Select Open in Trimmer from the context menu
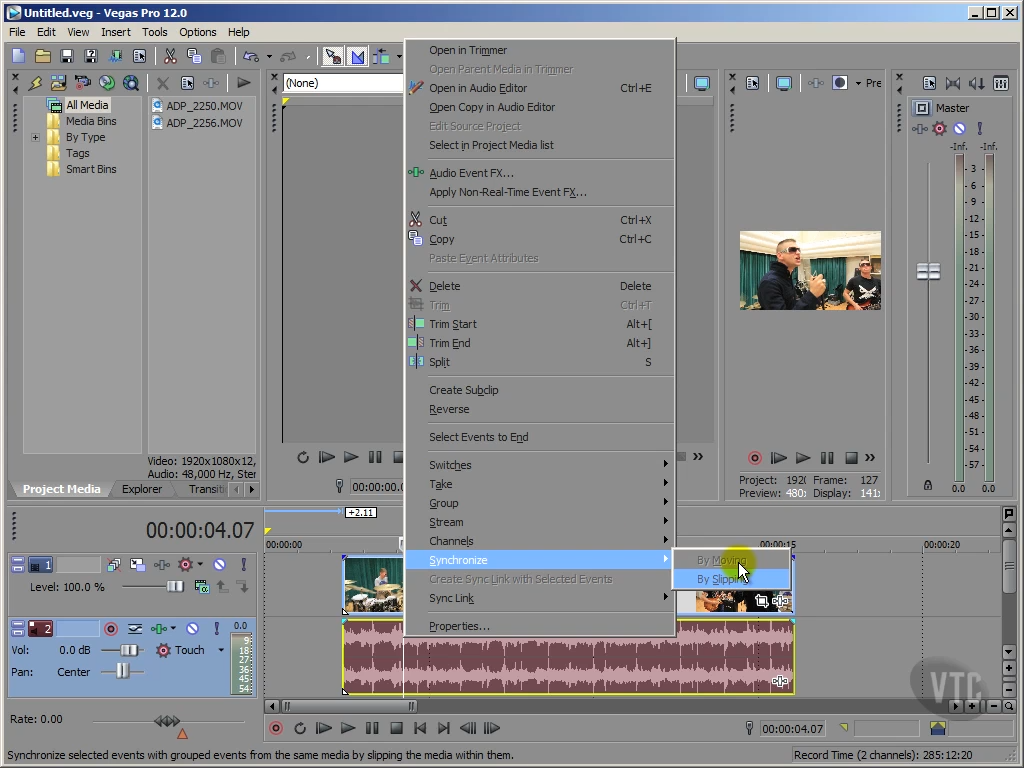Viewport: 1024px width, 768px height. 468,50
